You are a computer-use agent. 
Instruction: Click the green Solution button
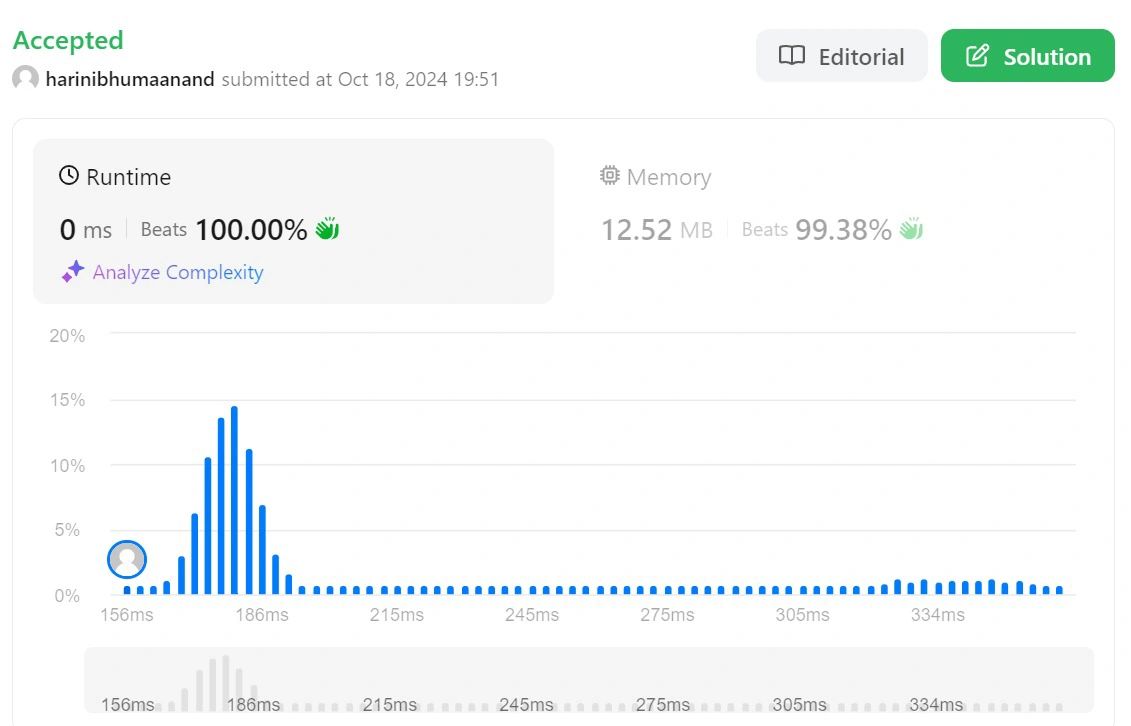pyautogui.click(x=1027, y=56)
